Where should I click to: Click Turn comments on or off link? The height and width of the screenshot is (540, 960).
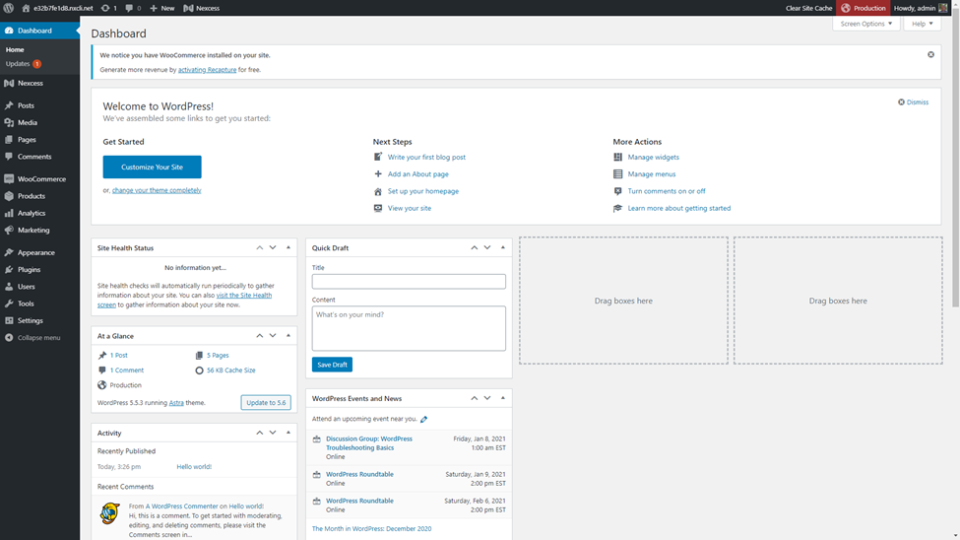point(666,191)
